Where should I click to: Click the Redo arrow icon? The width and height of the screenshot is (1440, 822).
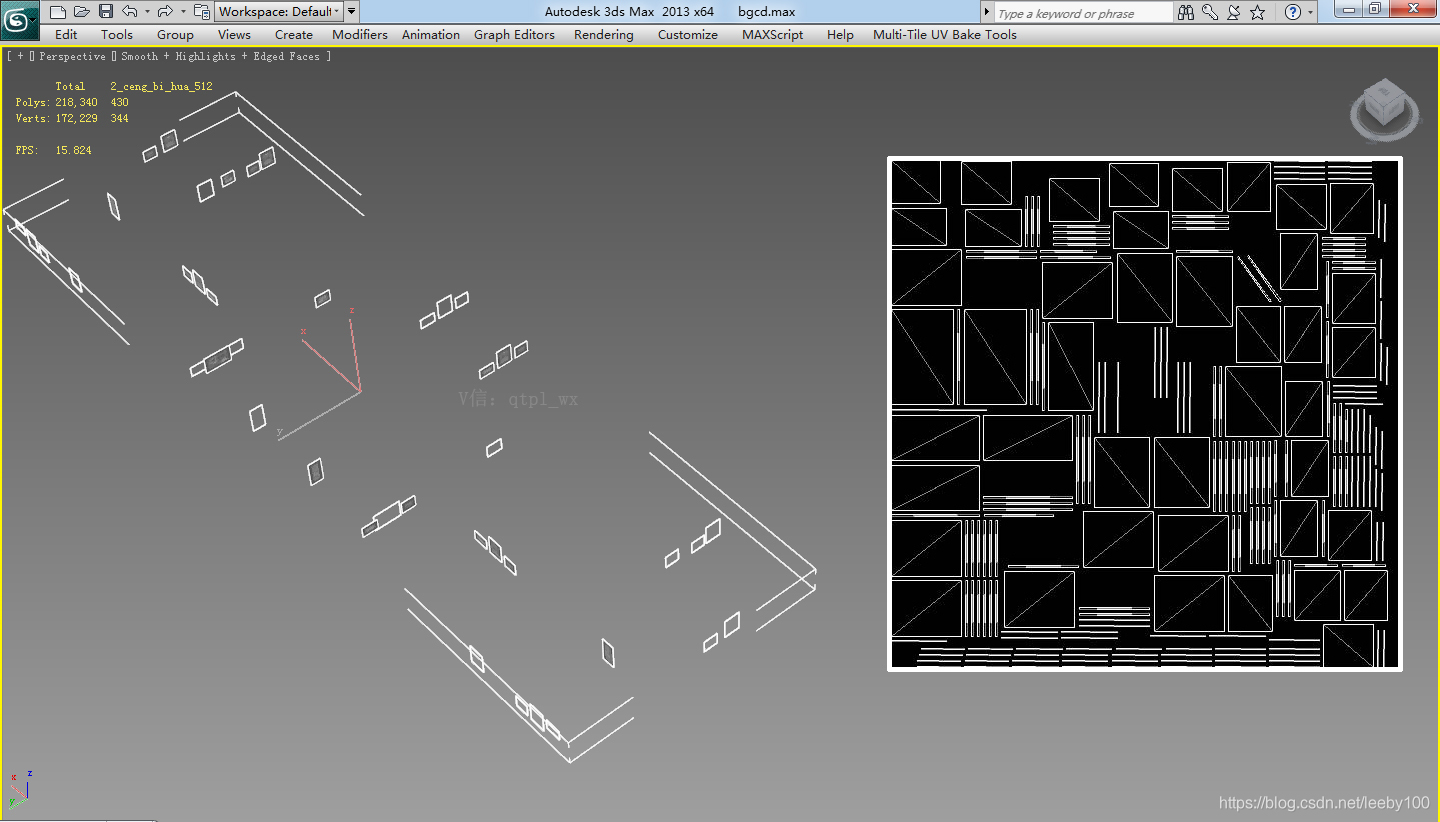tap(165, 12)
